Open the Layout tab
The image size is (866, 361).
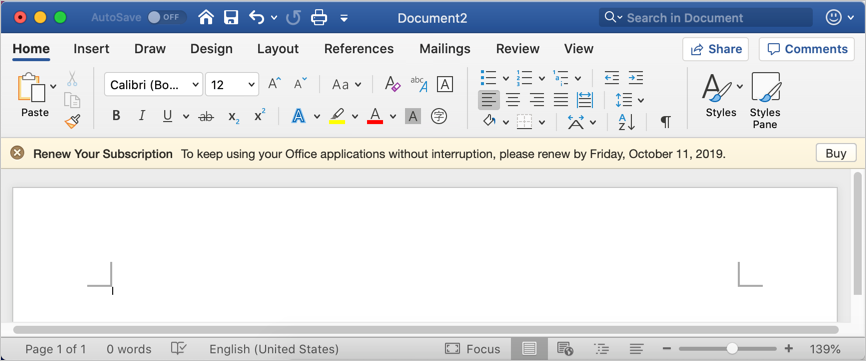[x=278, y=49]
